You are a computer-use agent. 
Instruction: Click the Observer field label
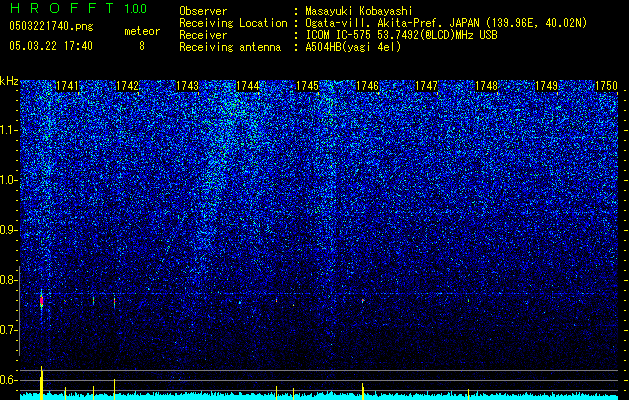203,11
